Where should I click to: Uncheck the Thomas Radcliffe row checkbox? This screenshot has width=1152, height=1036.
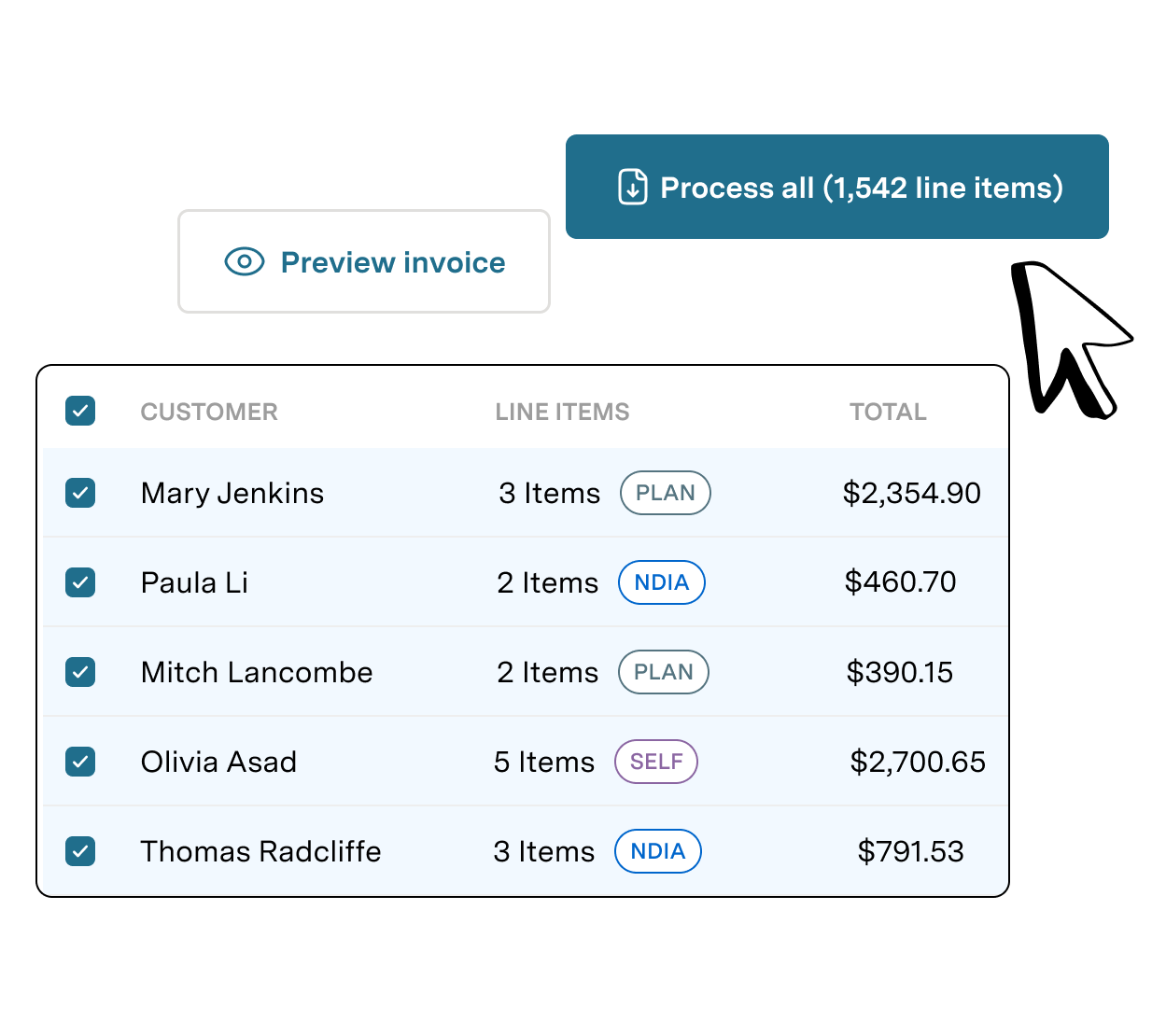pos(80,851)
